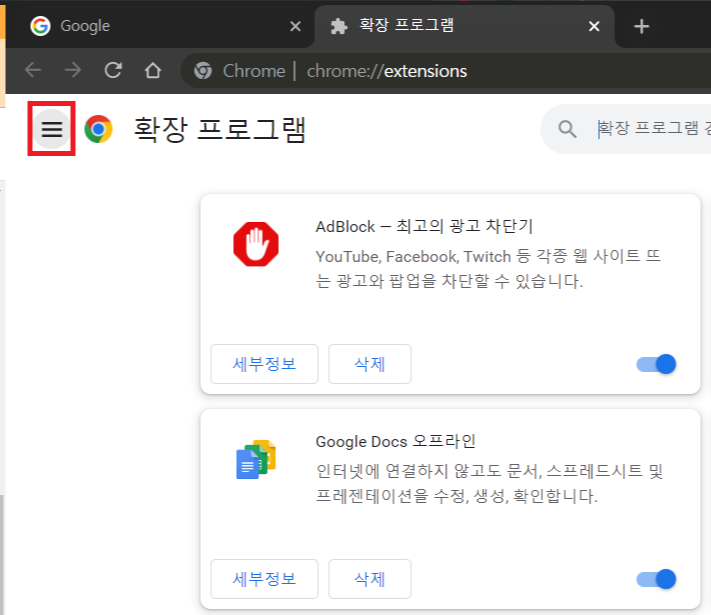This screenshot has width=711, height=615.
Task: Open Google Docs 오프라인 세부정보 button
Action: (264, 579)
